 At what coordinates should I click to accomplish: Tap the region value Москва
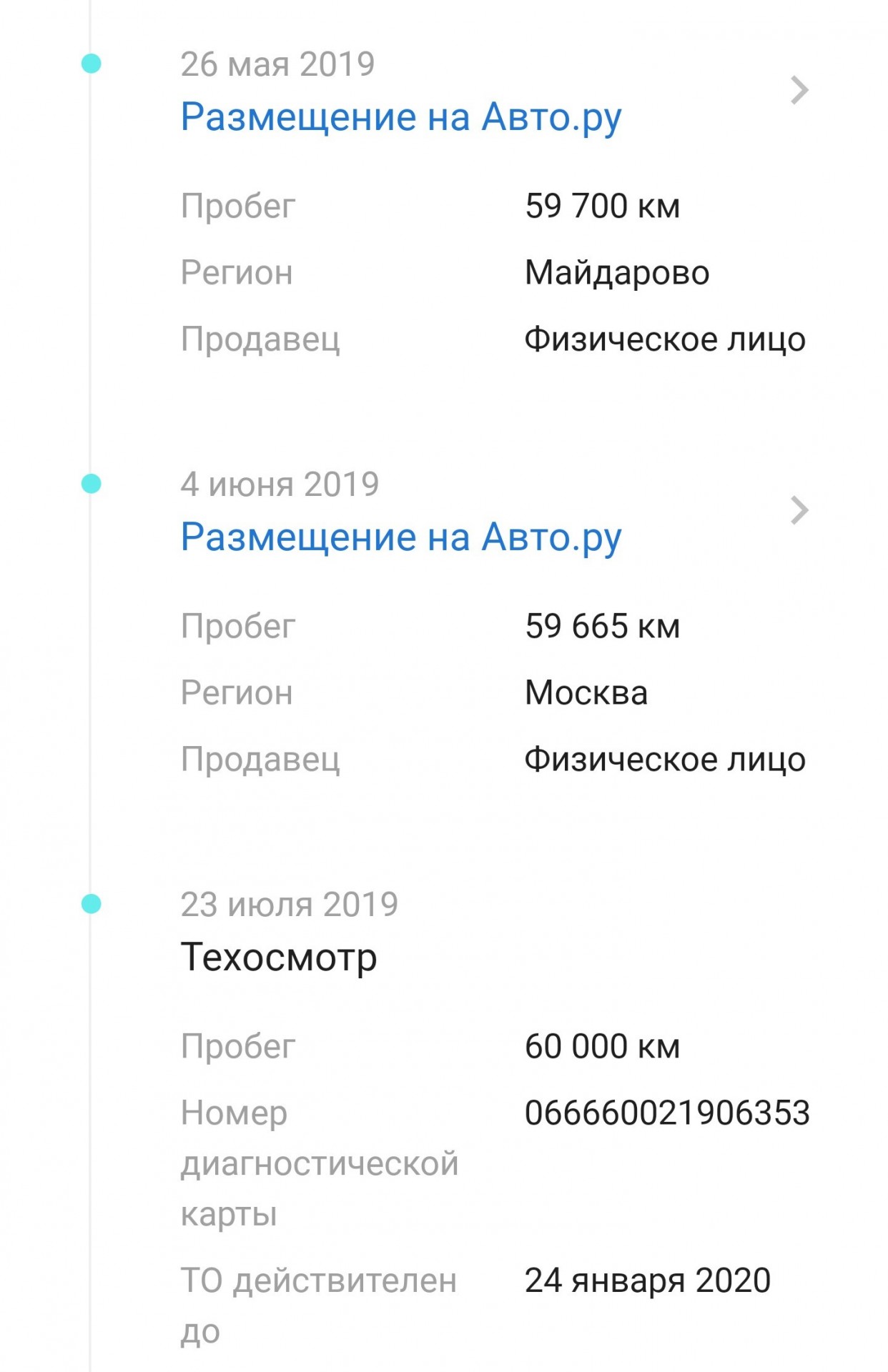(586, 692)
